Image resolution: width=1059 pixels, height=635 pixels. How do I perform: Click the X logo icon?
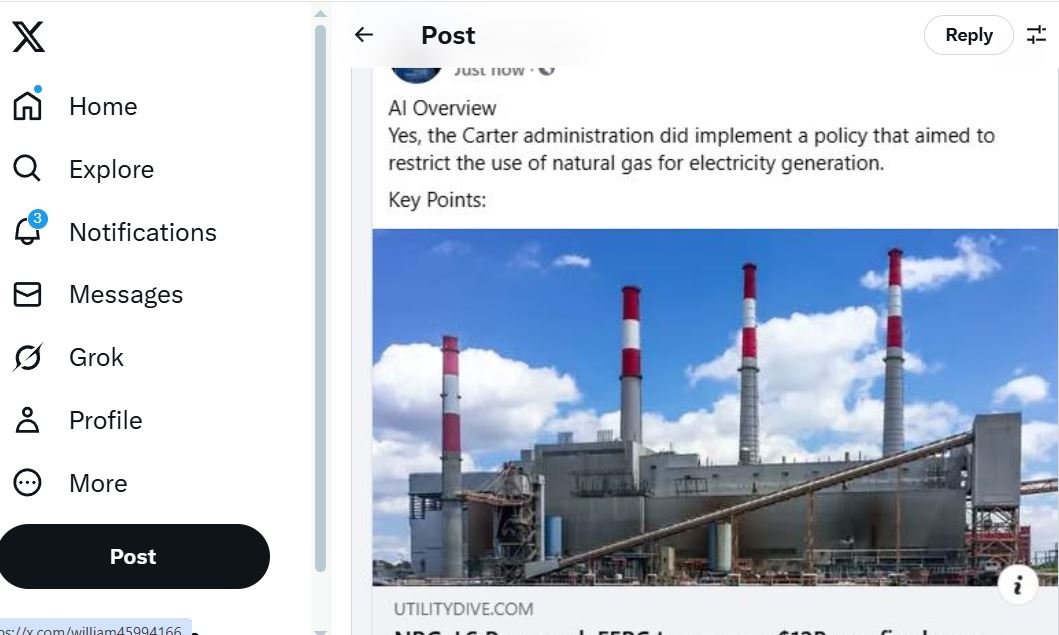point(28,37)
